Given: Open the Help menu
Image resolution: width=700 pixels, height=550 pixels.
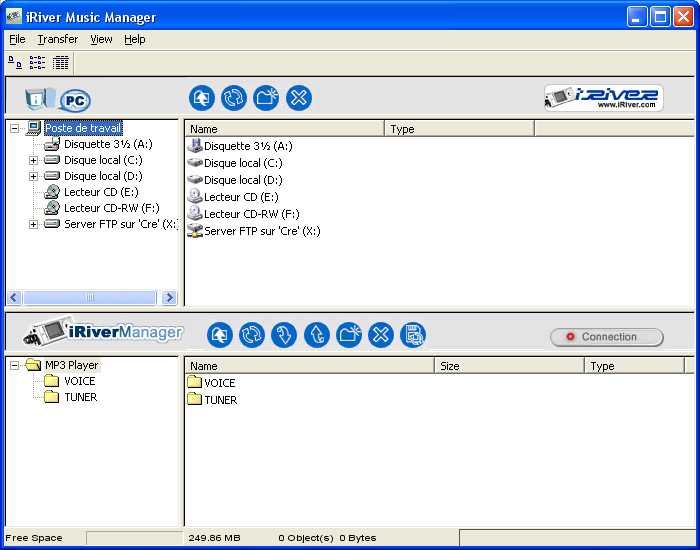Looking at the screenshot, I should point(135,39).
